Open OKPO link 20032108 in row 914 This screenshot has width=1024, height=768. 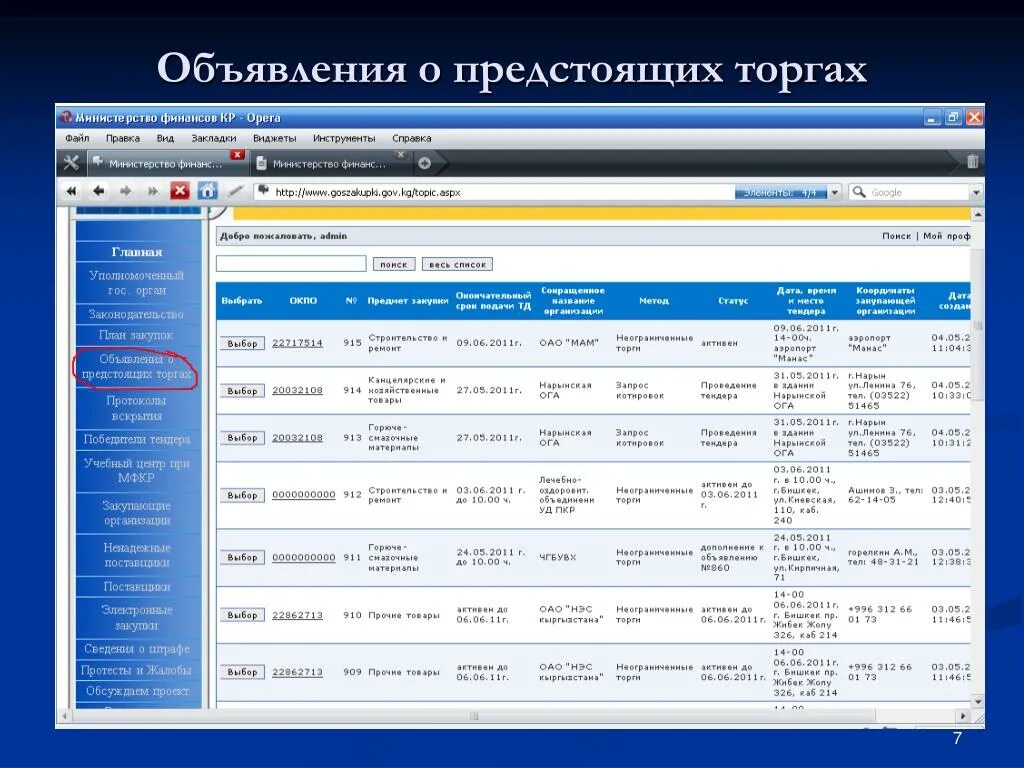[x=297, y=390]
